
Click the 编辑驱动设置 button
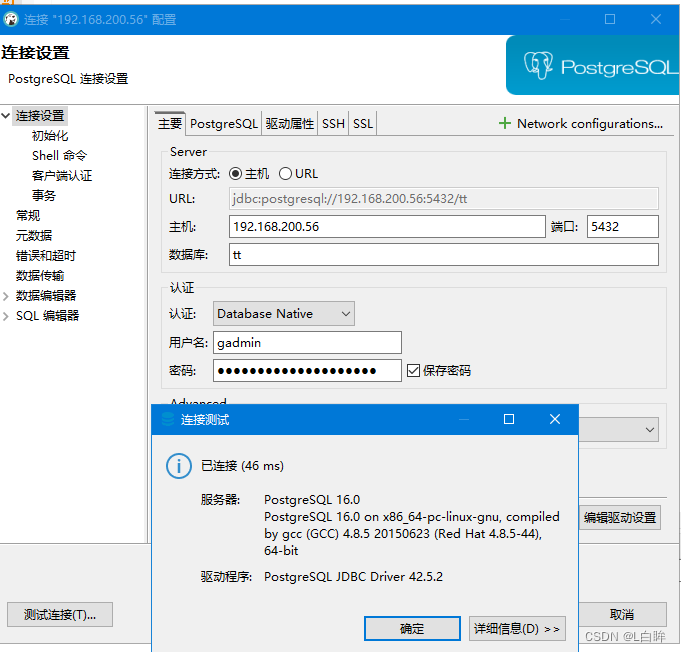[x=620, y=517]
